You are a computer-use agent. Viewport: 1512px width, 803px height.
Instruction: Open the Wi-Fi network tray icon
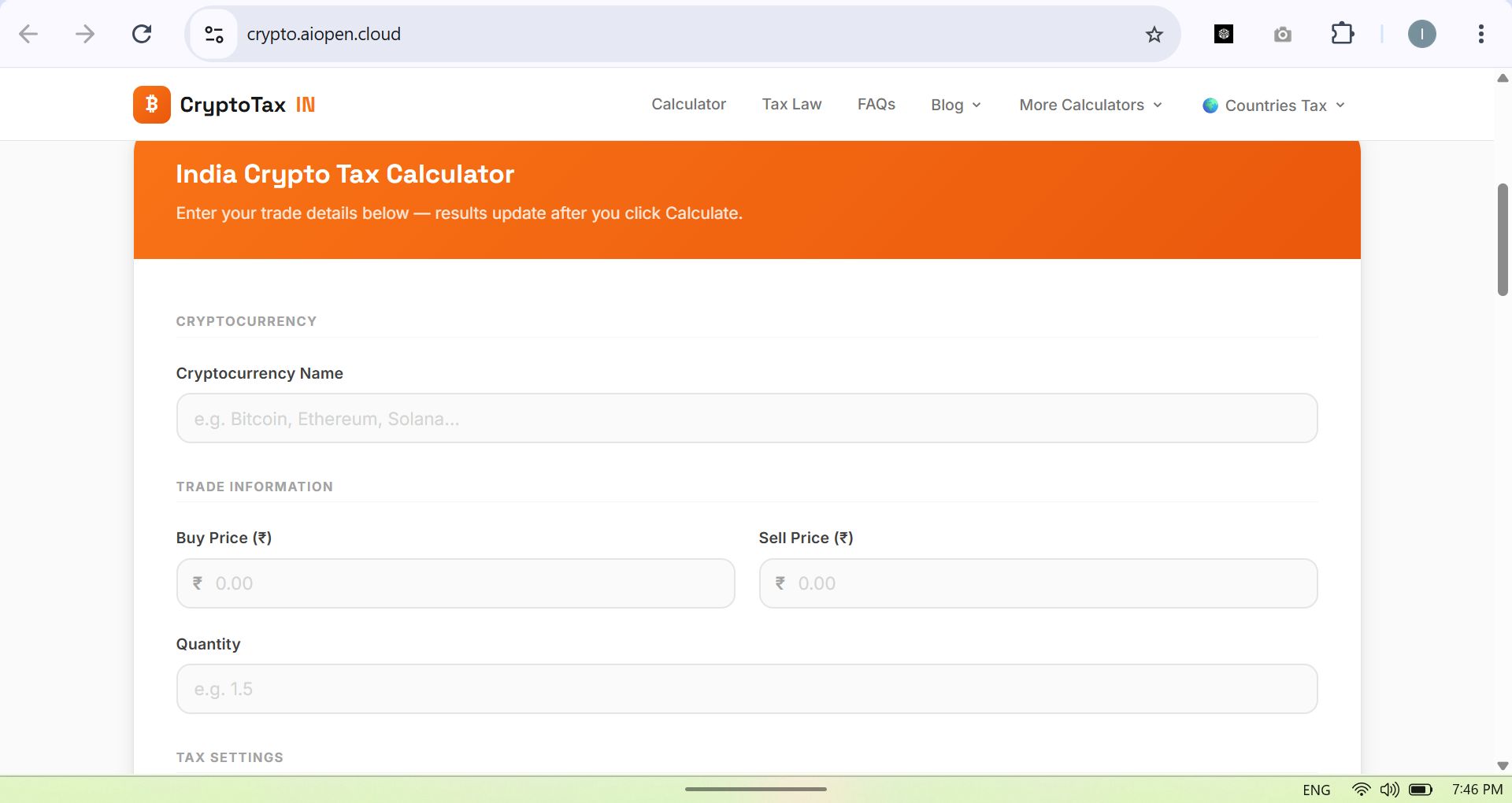1361,789
